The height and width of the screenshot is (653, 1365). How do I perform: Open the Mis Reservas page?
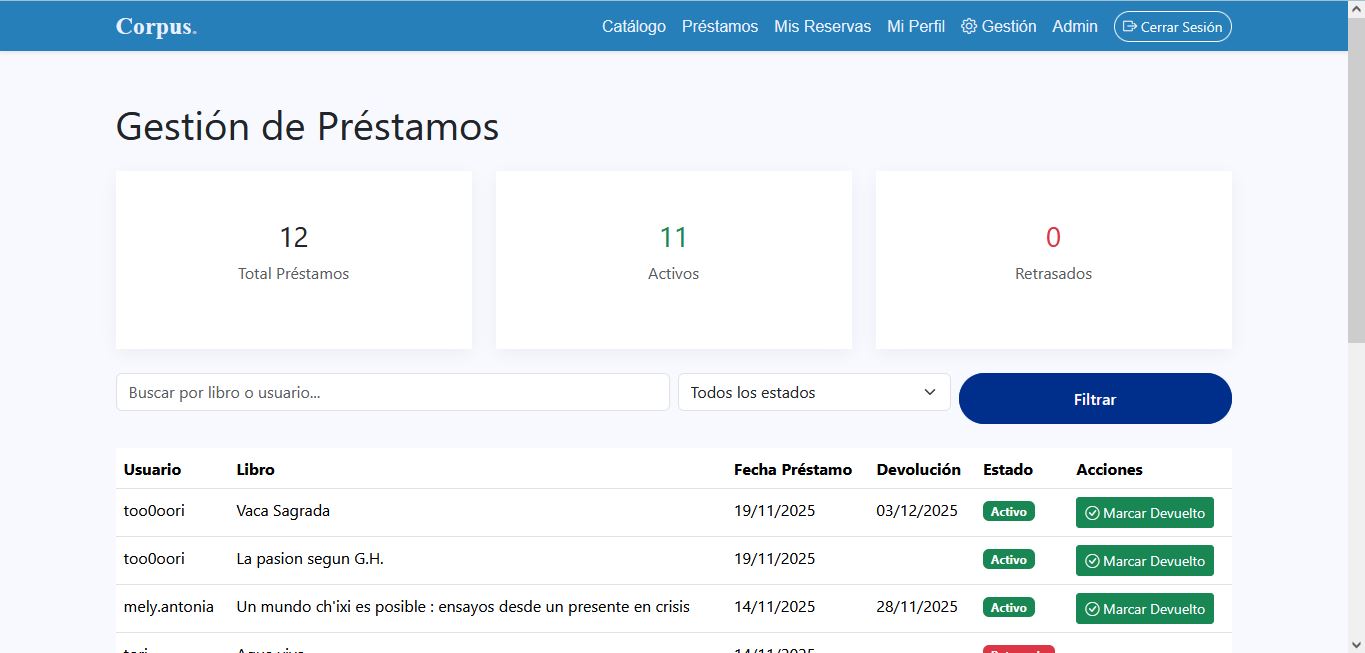(822, 26)
